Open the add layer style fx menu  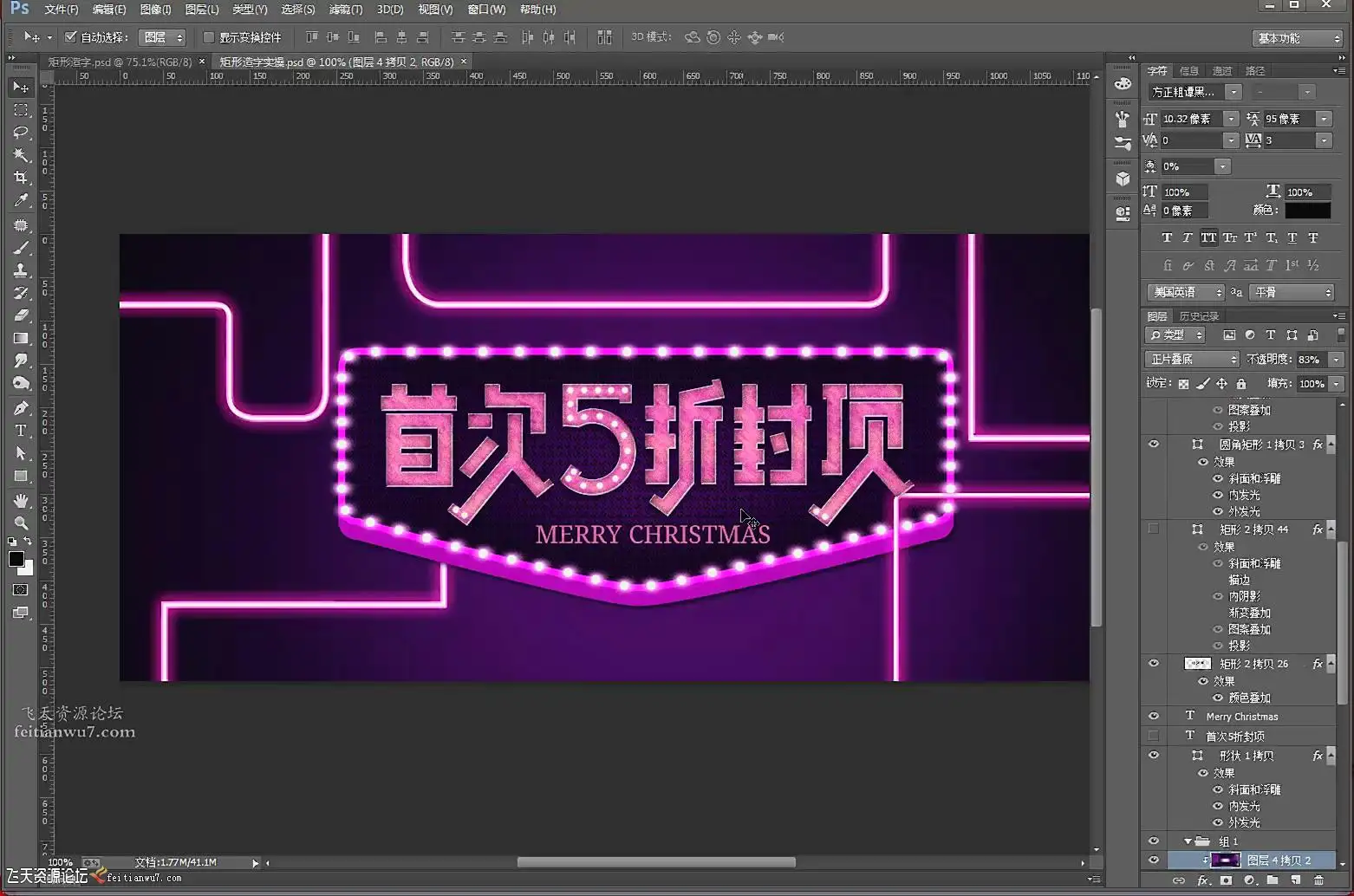[1203, 880]
